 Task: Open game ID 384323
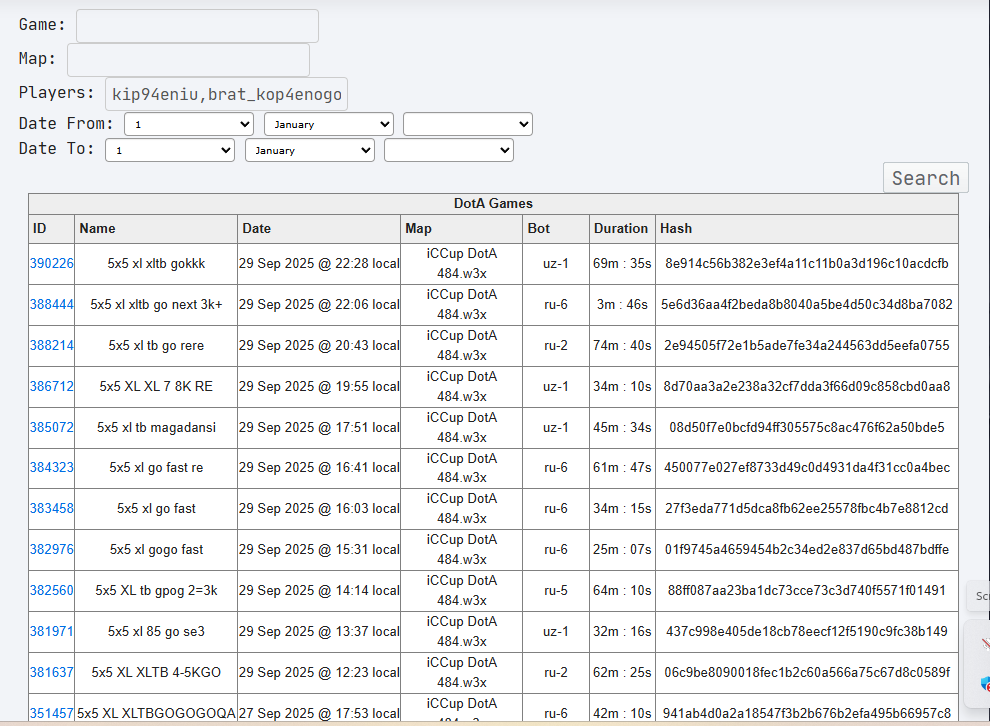coord(51,468)
